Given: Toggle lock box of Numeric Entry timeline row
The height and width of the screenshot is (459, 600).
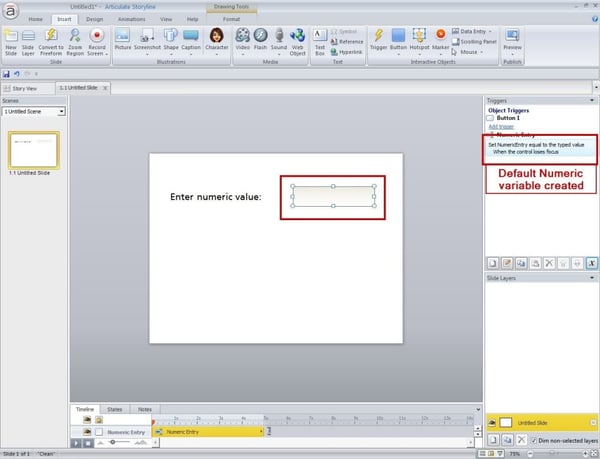Looking at the screenshot, I should 99,432.
